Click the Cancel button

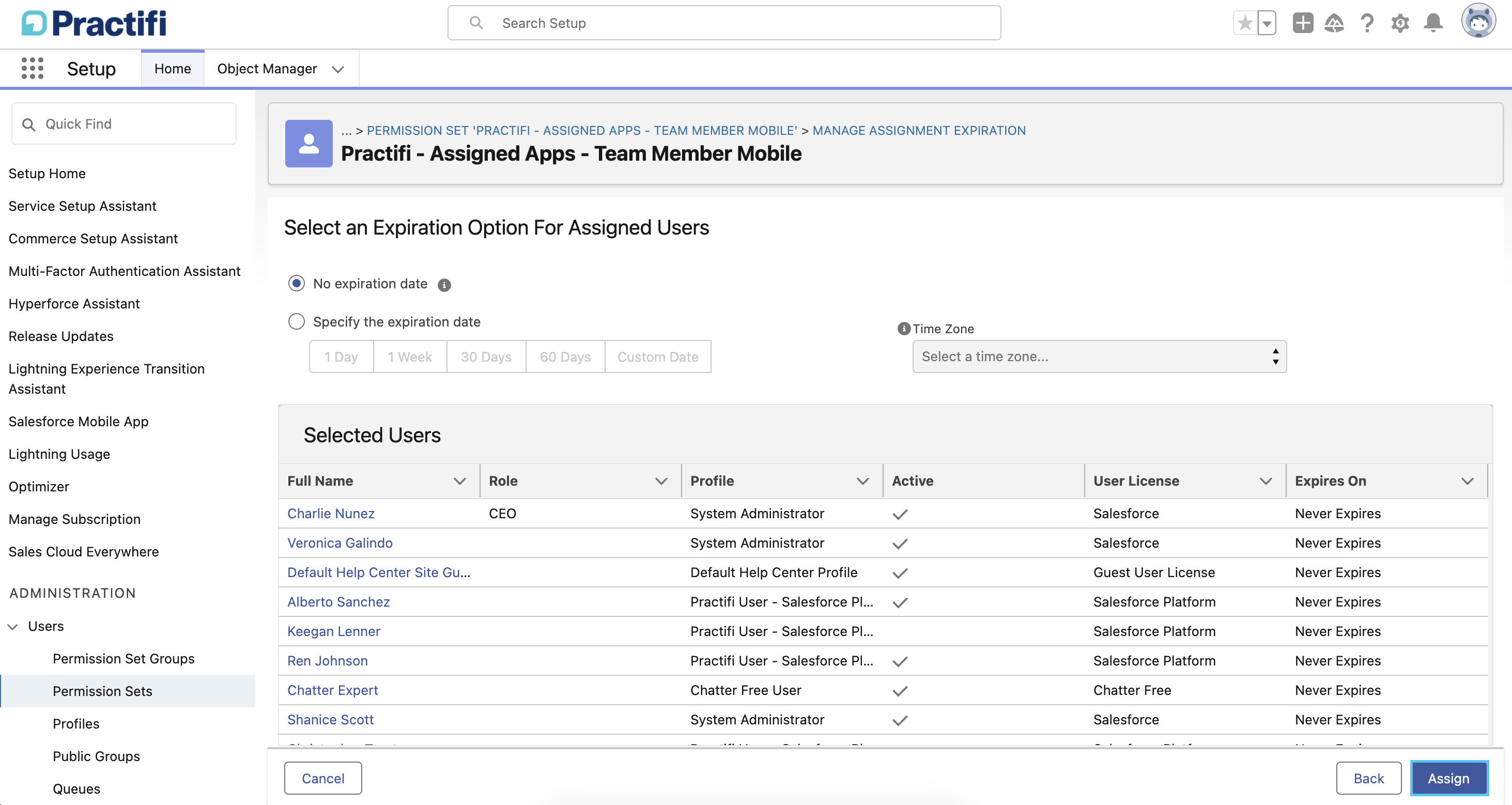[x=323, y=778]
